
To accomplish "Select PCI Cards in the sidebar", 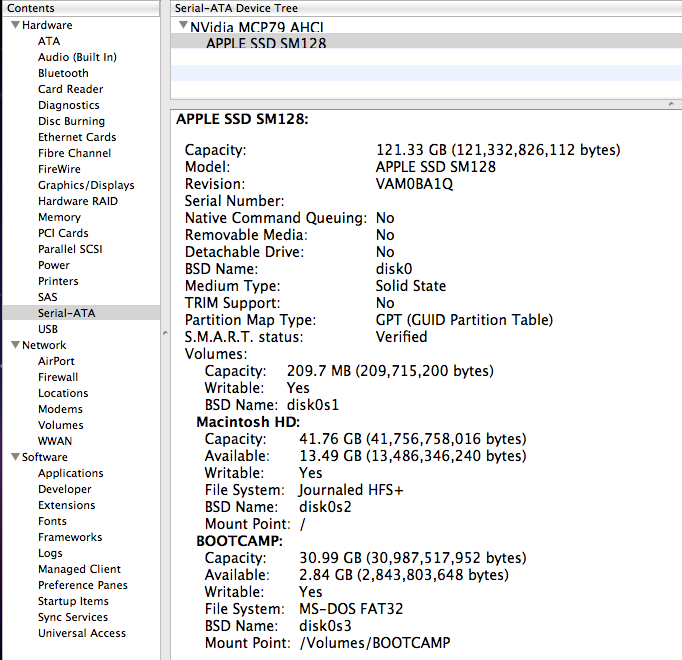I will tap(63, 233).
